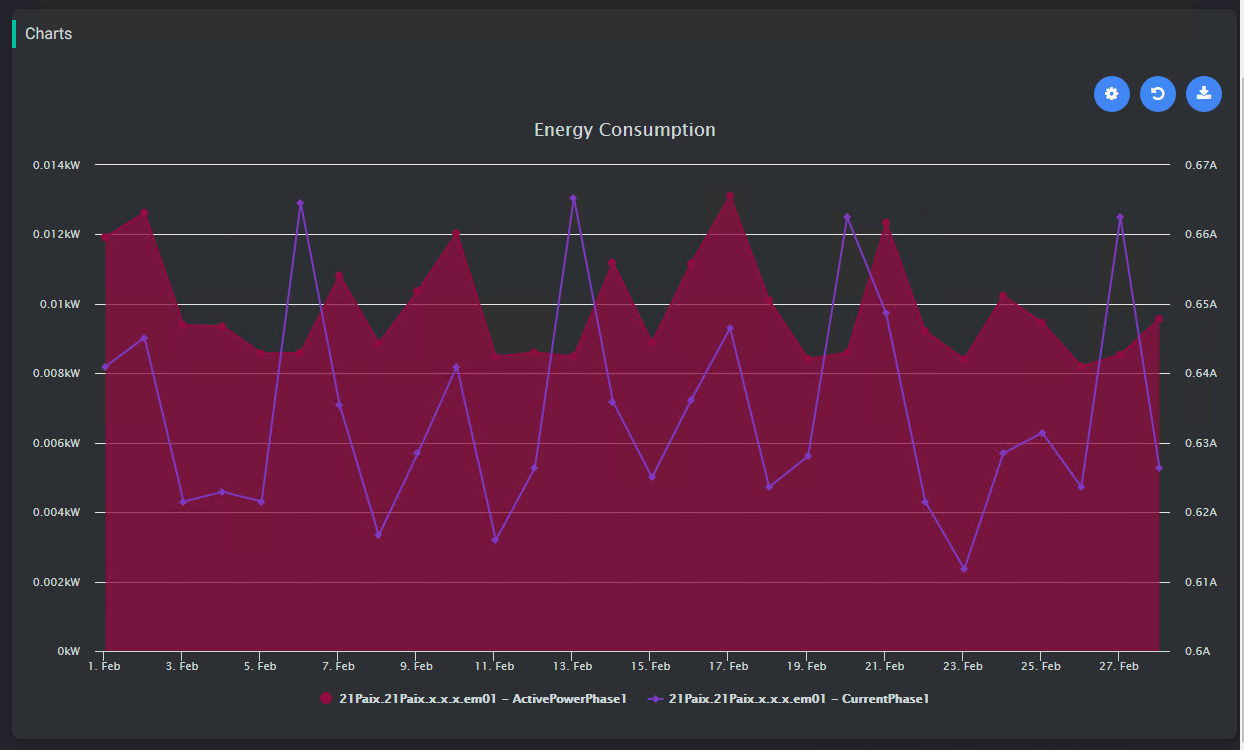Select ActivePowerPhase1 point on 21 Feb
The height and width of the screenshot is (750, 1244).
coord(886,223)
